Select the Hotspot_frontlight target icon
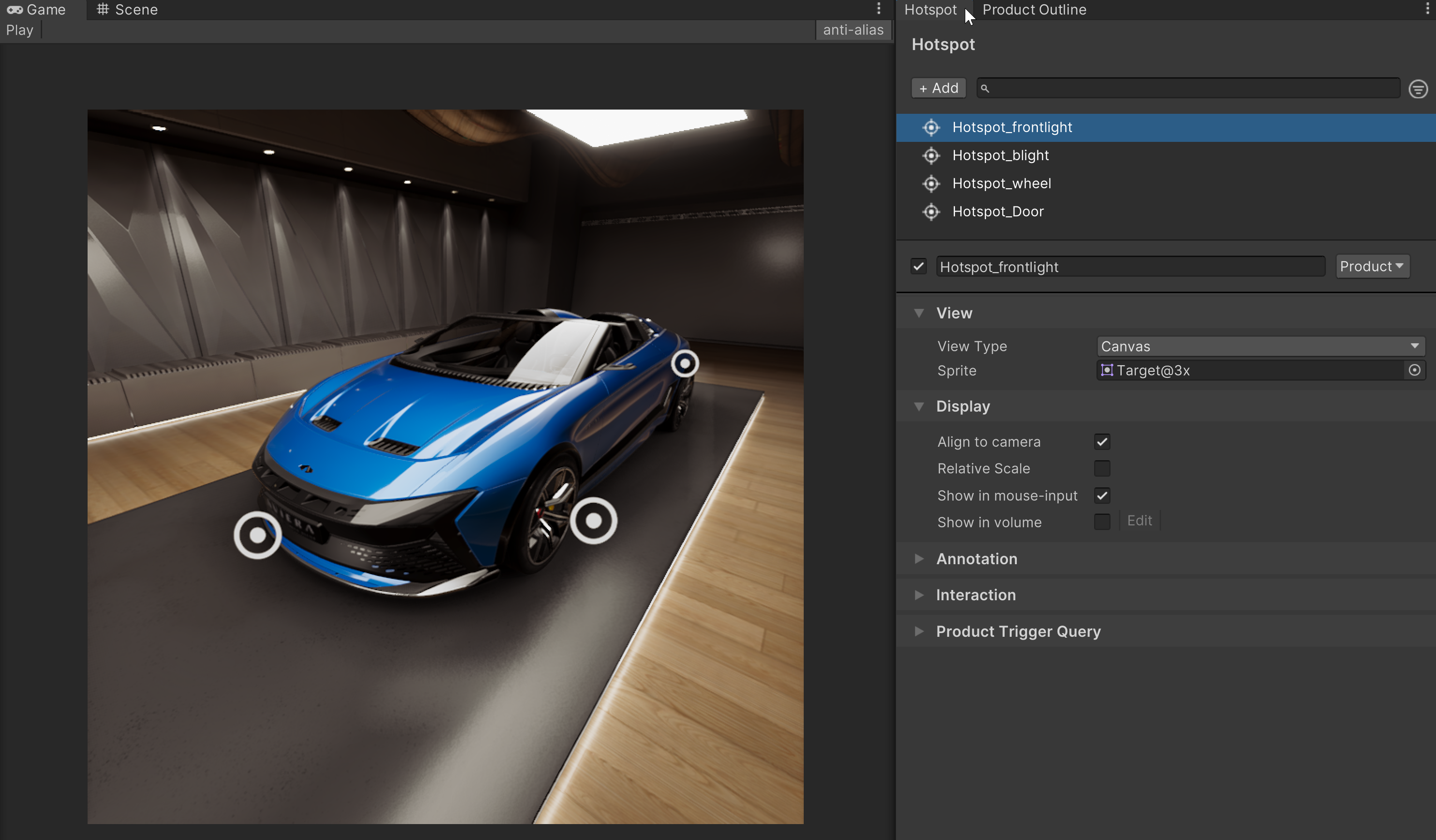 tap(931, 127)
